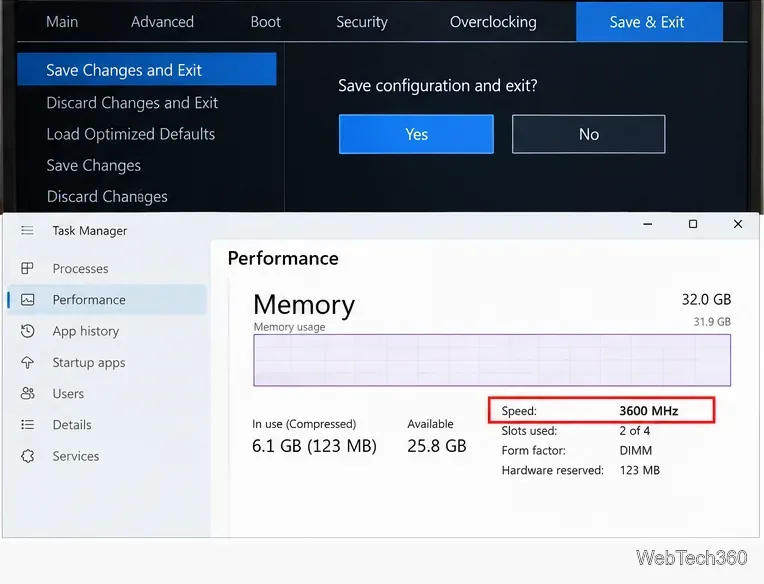The height and width of the screenshot is (584, 764).
Task: Click the Startup apps gauge icon
Action: click(x=27, y=362)
